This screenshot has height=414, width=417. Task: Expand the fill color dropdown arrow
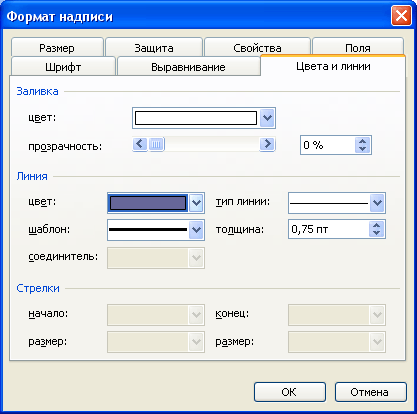(267, 118)
